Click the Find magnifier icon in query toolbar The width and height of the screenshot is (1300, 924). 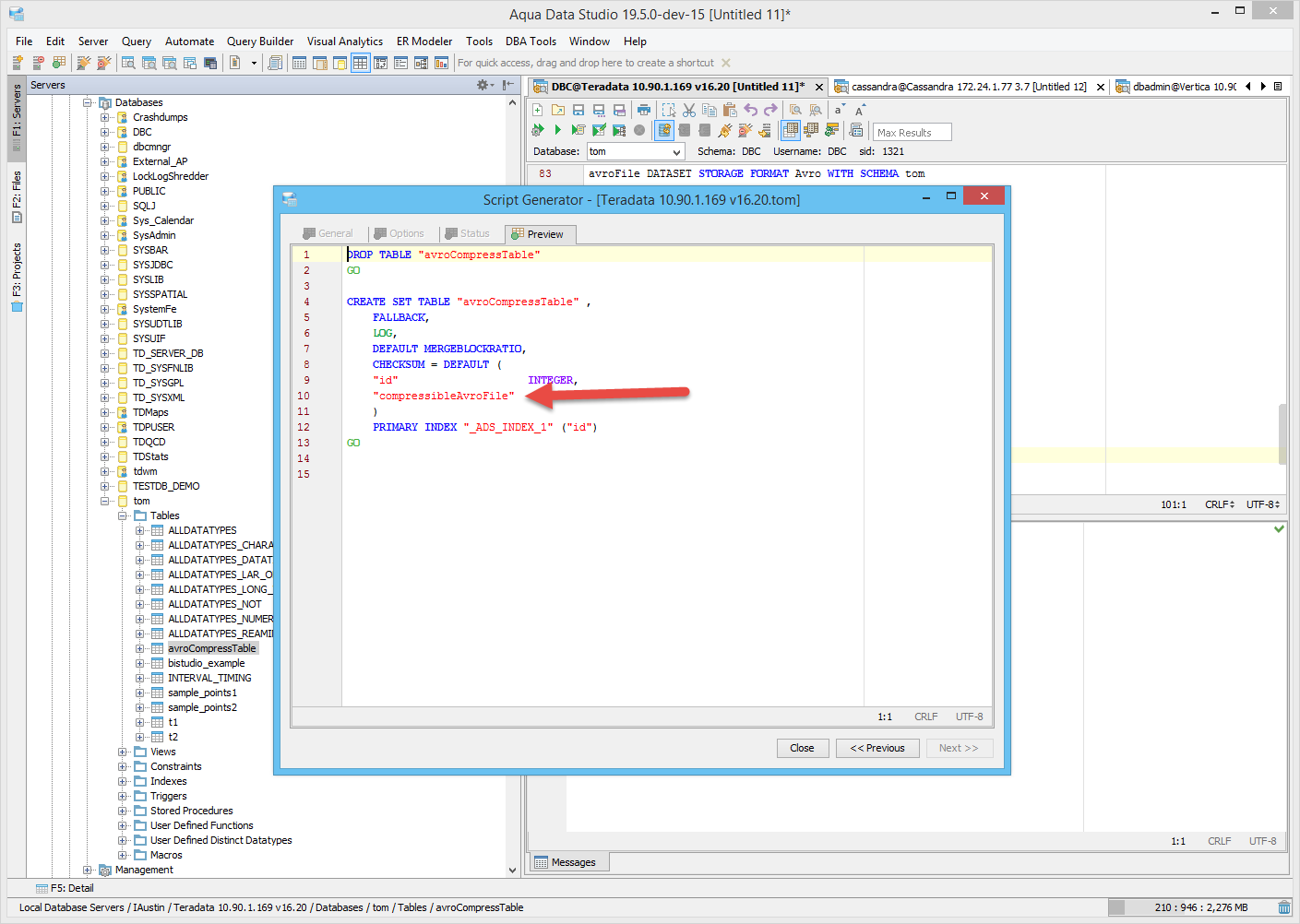[x=795, y=110]
